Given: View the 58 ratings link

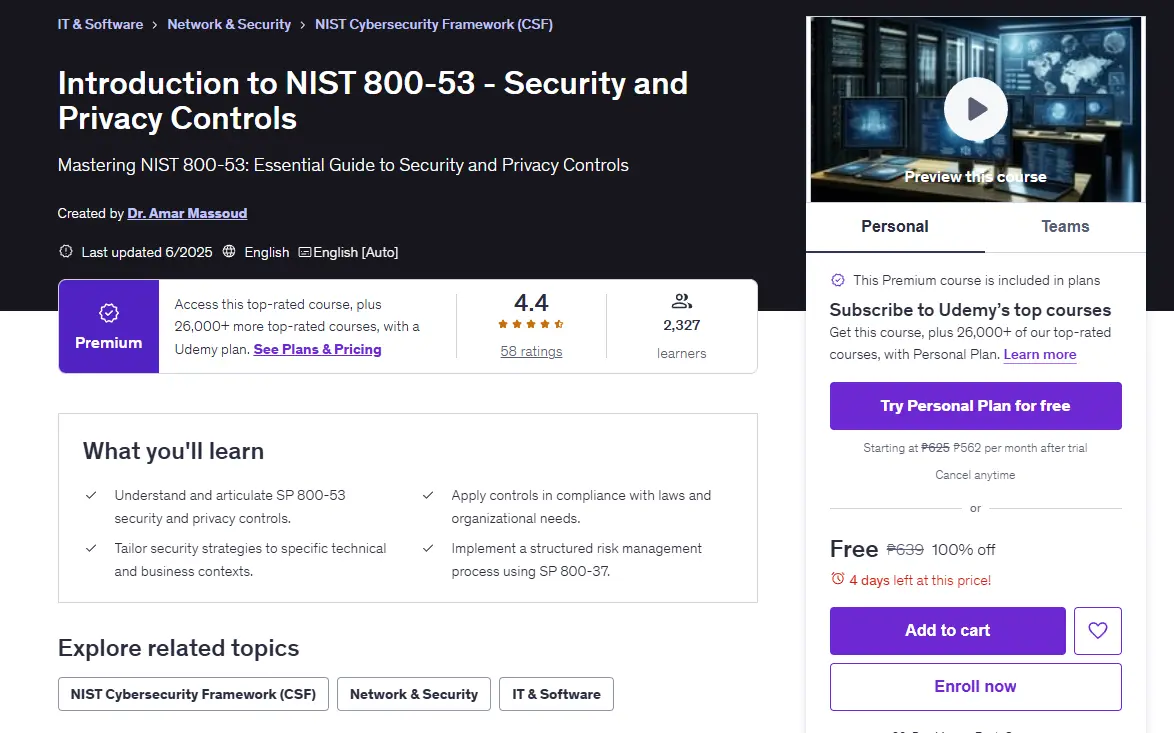Looking at the screenshot, I should (531, 351).
